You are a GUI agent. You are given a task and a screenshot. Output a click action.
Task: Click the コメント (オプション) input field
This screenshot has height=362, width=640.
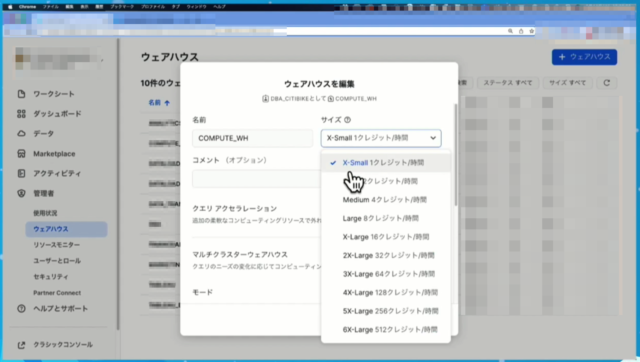(x=256, y=178)
